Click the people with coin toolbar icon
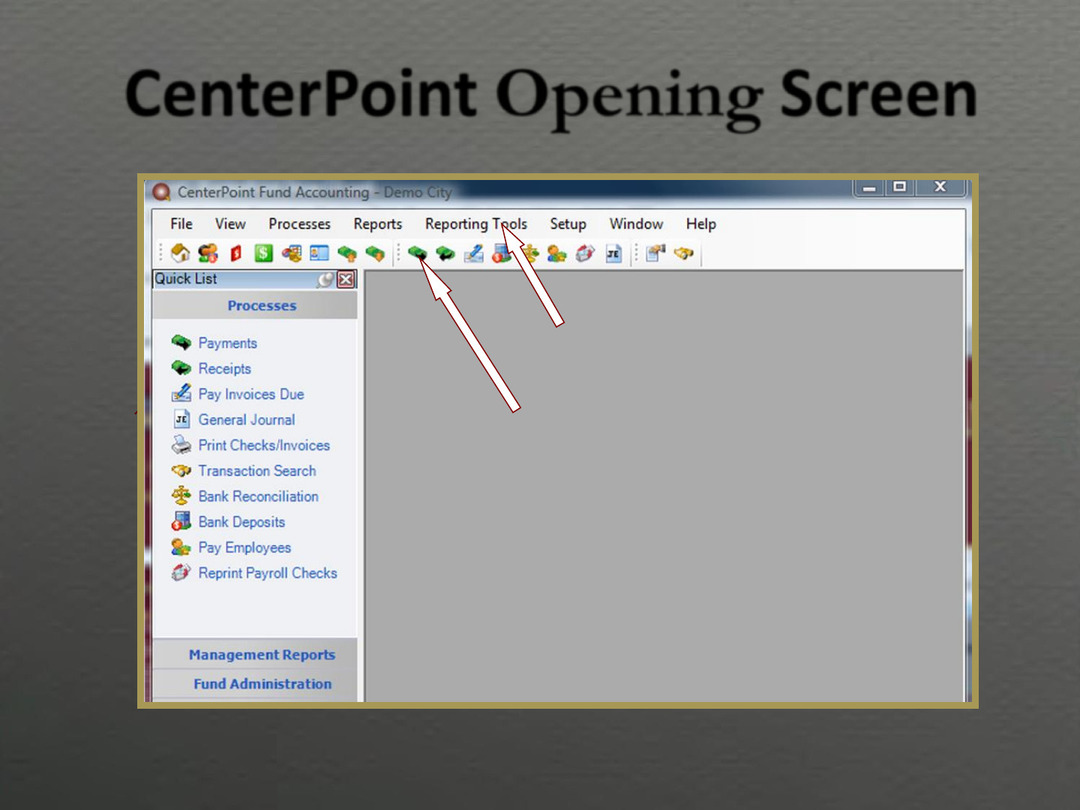The width and height of the screenshot is (1080, 810). click(x=208, y=253)
